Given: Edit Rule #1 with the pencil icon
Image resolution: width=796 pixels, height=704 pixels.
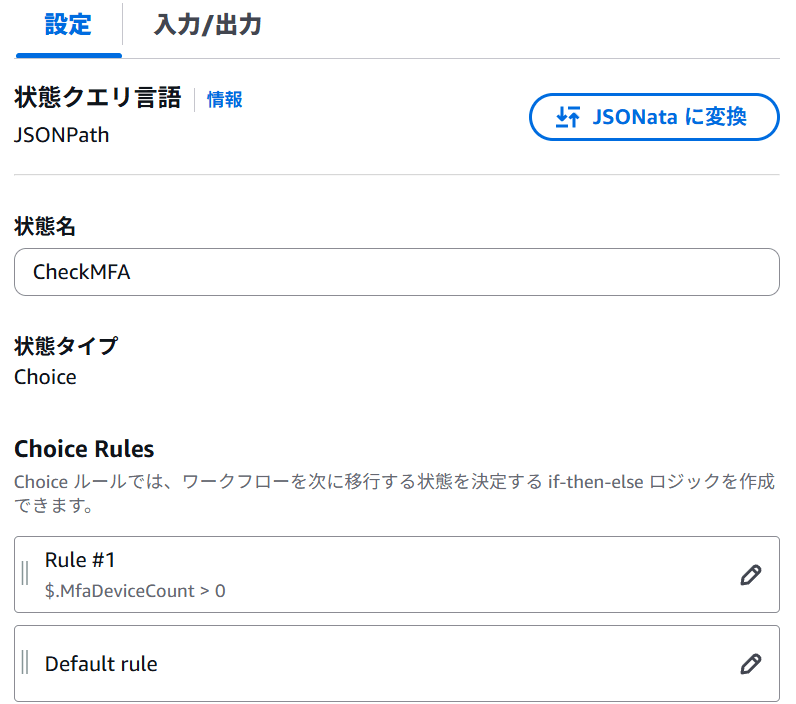Looking at the screenshot, I should [750, 575].
